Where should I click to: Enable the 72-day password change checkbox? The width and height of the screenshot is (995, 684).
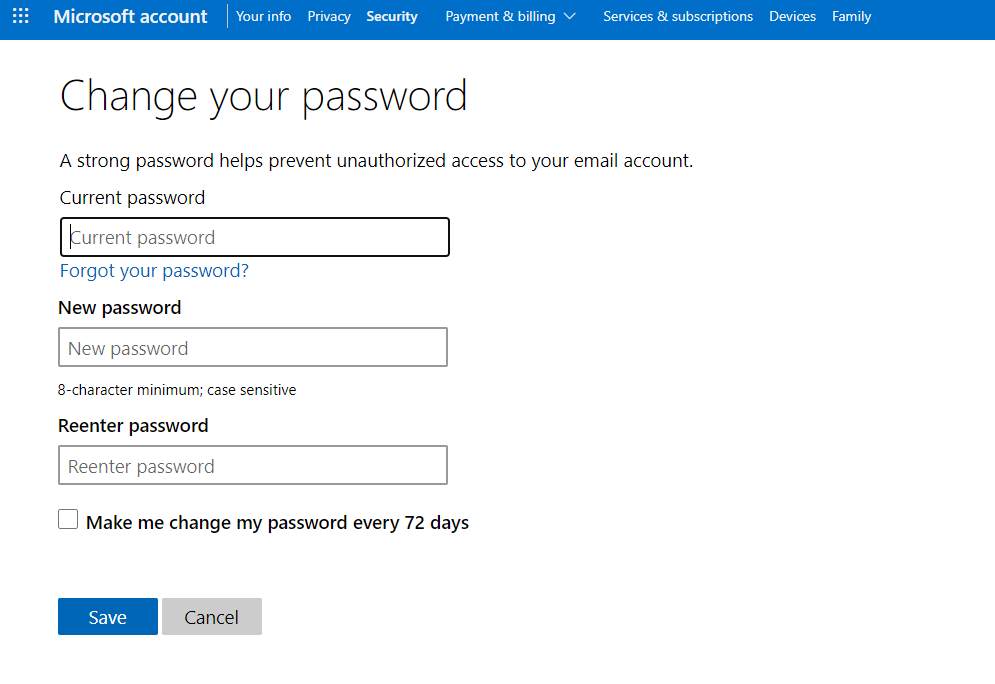click(x=68, y=519)
